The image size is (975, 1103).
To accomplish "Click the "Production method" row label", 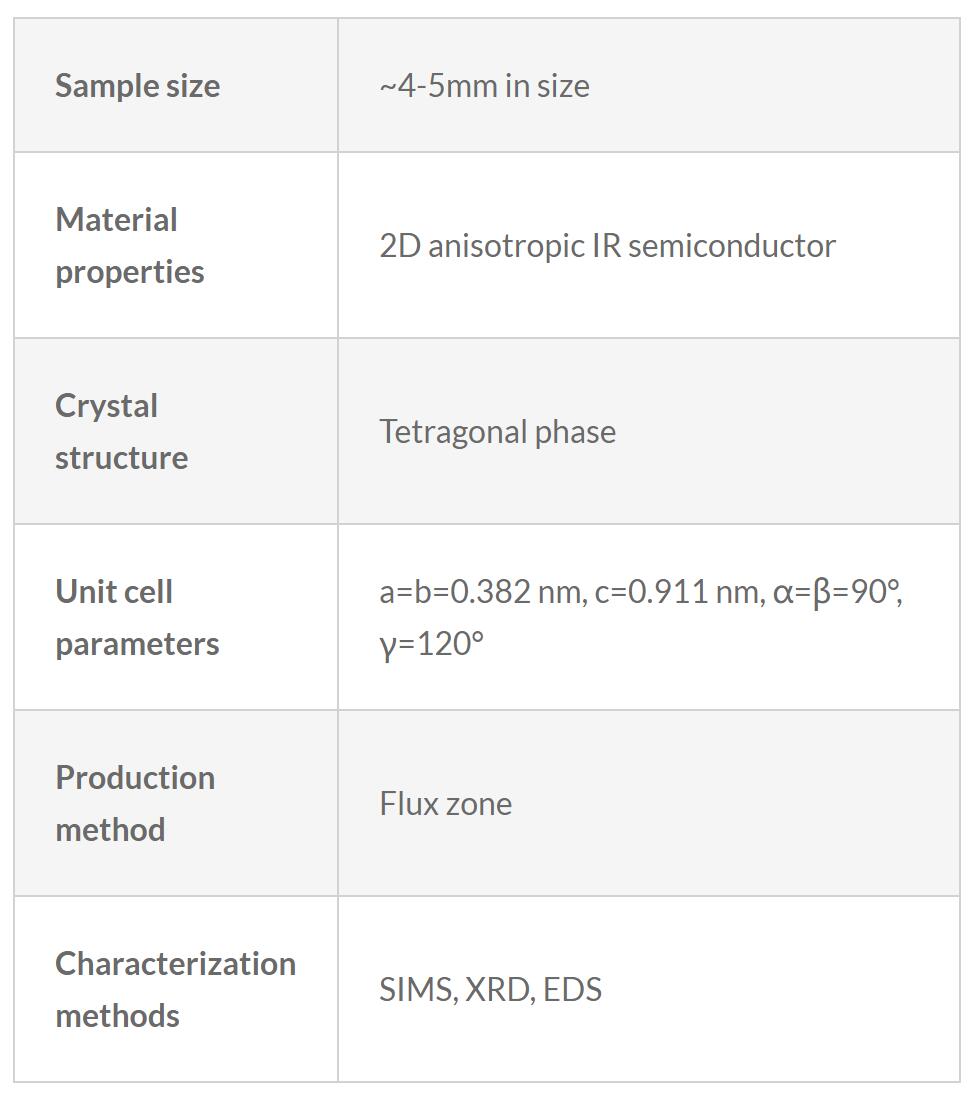I will tap(135, 804).
